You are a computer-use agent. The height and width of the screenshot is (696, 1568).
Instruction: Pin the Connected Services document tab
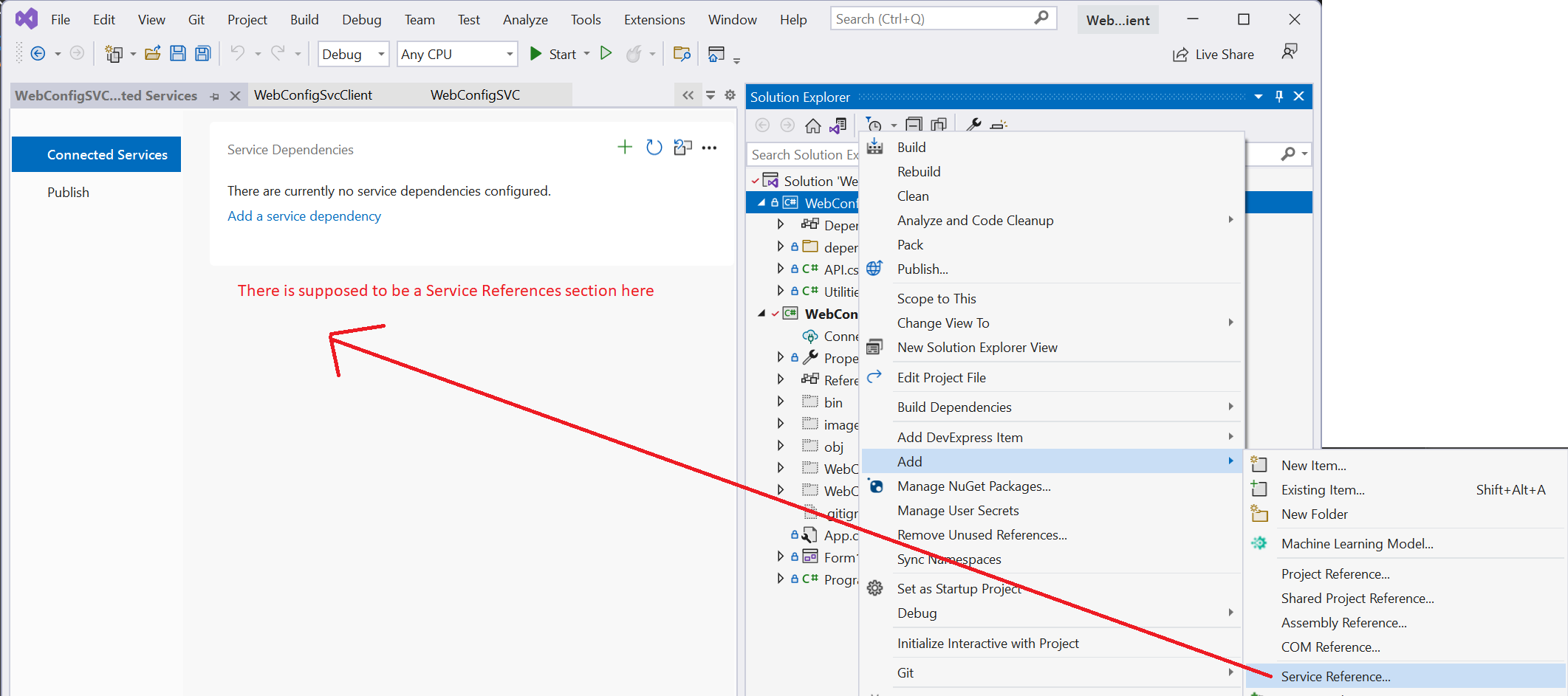pyautogui.click(x=215, y=96)
